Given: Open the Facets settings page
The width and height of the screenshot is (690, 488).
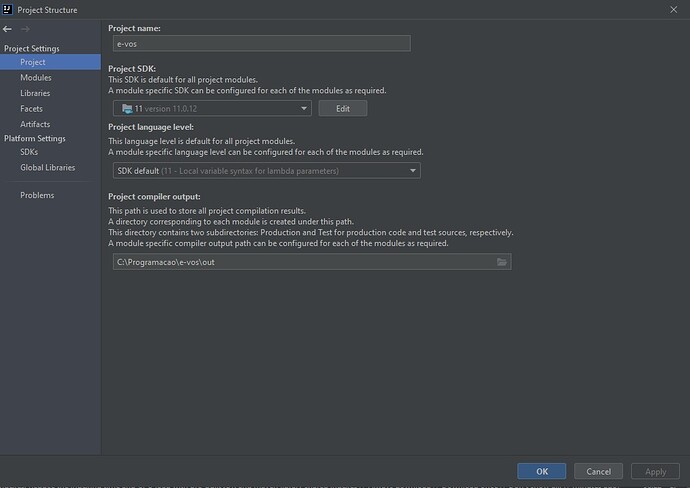Looking at the screenshot, I should (31, 108).
